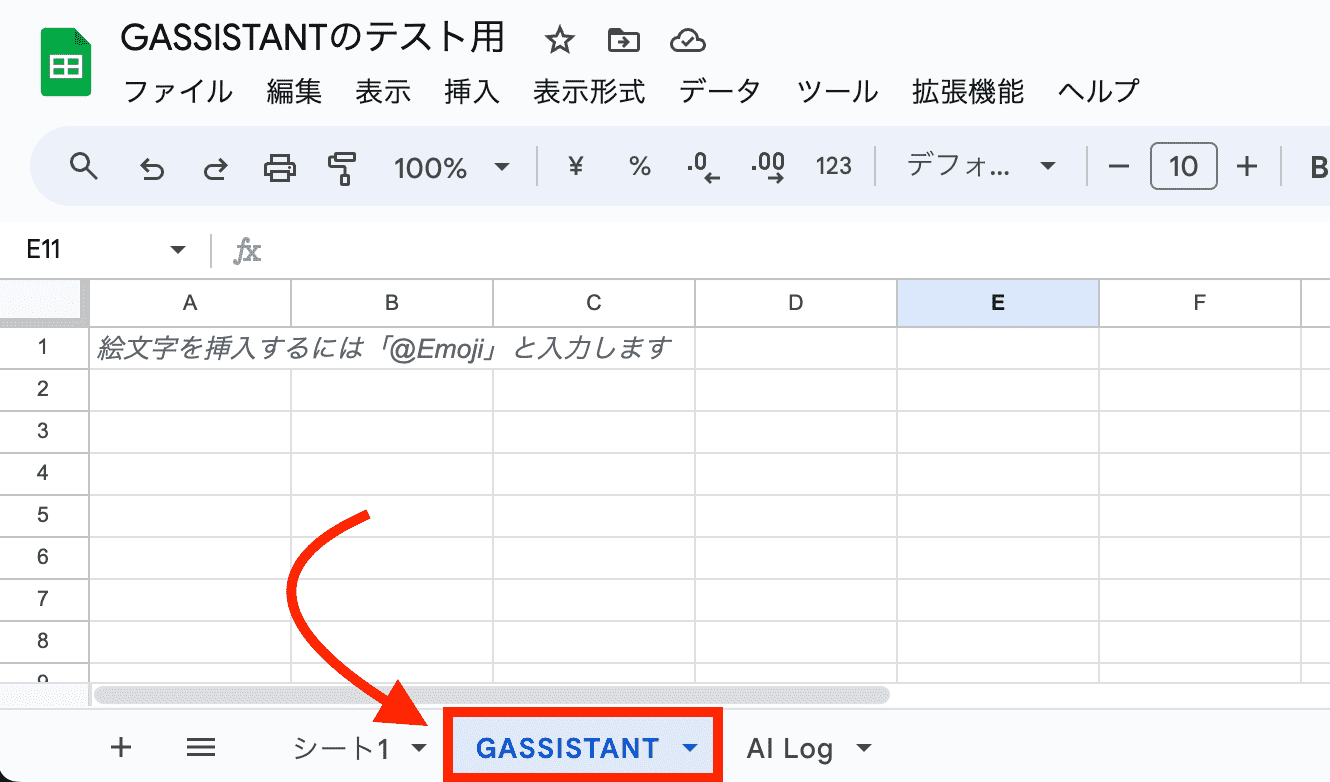This screenshot has height=782, width=1330.
Task: Increase font size with plus button
Action: point(1246,166)
